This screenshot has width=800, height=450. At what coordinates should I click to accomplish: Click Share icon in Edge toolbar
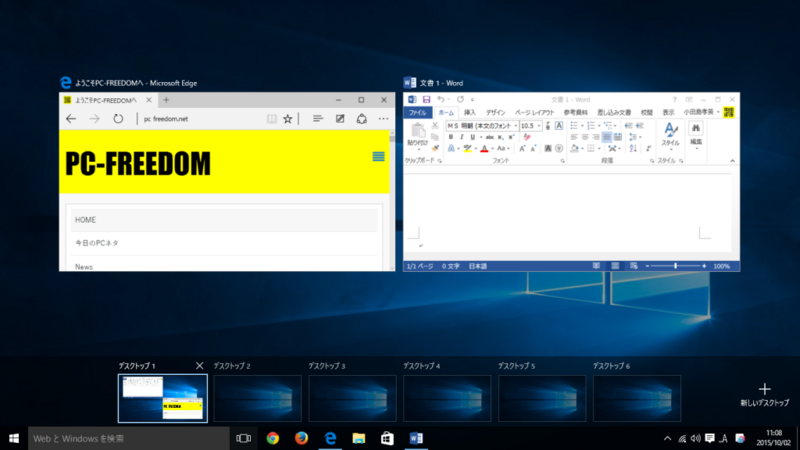coord(362,119)
